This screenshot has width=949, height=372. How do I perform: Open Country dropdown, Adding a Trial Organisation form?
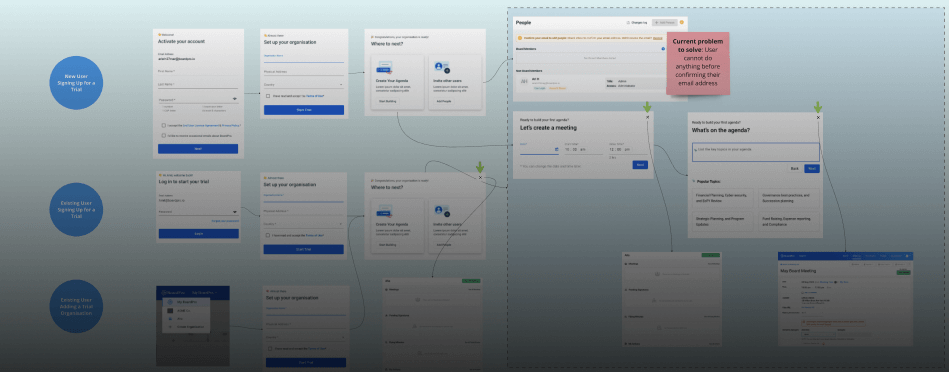tap(306, 338)
